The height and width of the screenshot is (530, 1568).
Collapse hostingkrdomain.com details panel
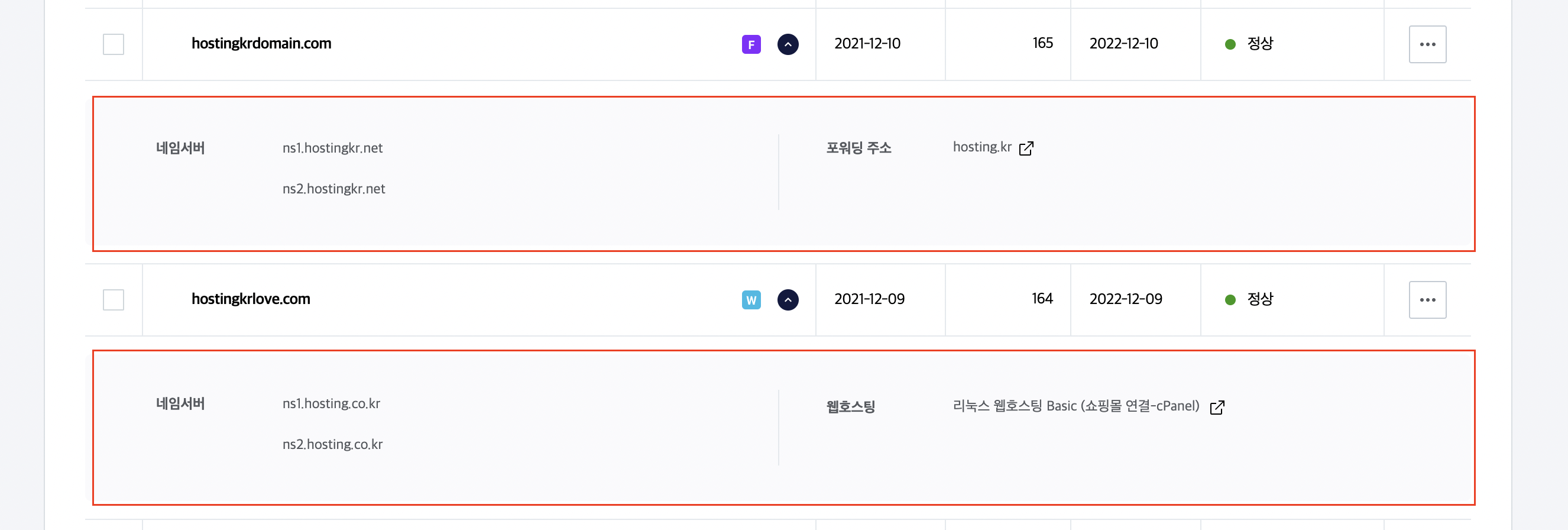tap(788, 44)
